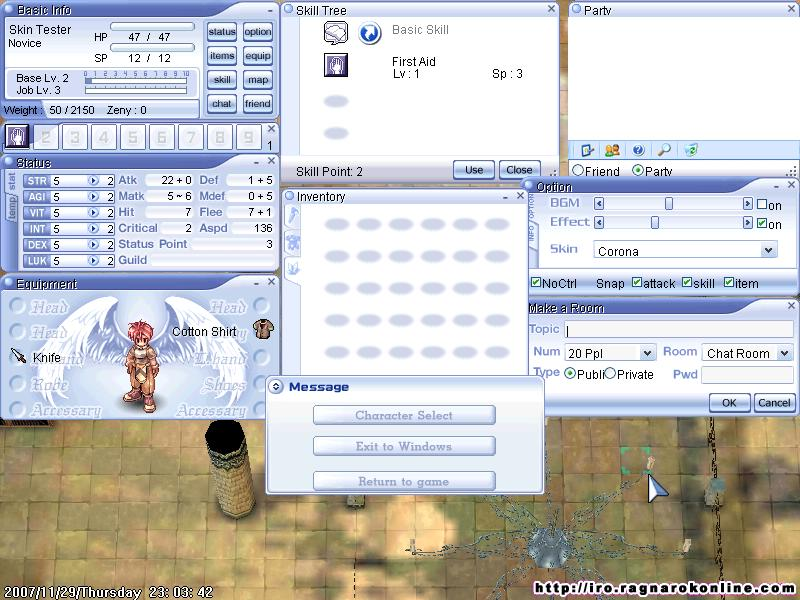
Task: Raise VIT with its blue arrow button
Action: pyautogui.click(x=93, y=213)
